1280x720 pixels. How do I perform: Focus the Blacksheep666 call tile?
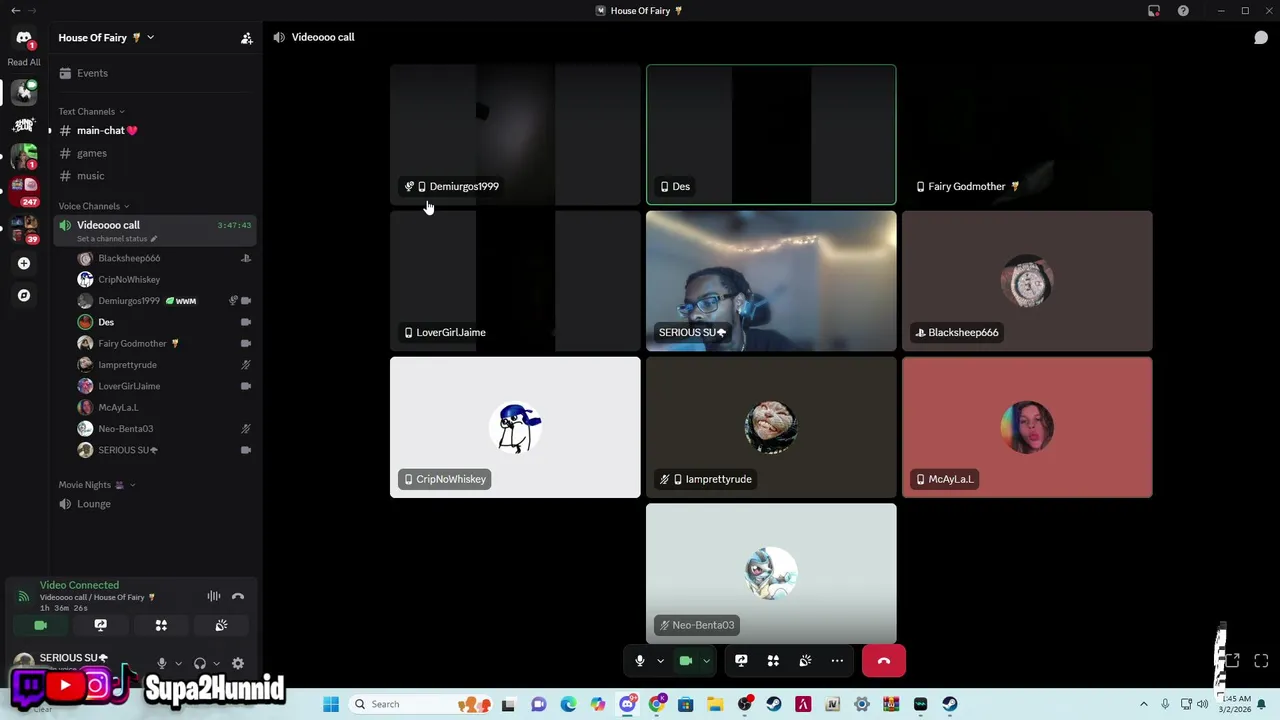(1027, 281)
